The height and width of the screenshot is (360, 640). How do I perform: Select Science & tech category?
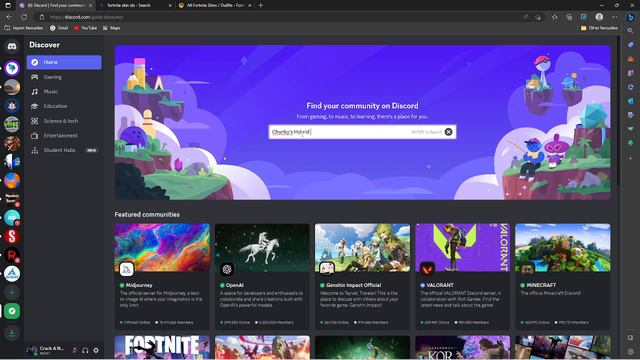click(64, 121)
